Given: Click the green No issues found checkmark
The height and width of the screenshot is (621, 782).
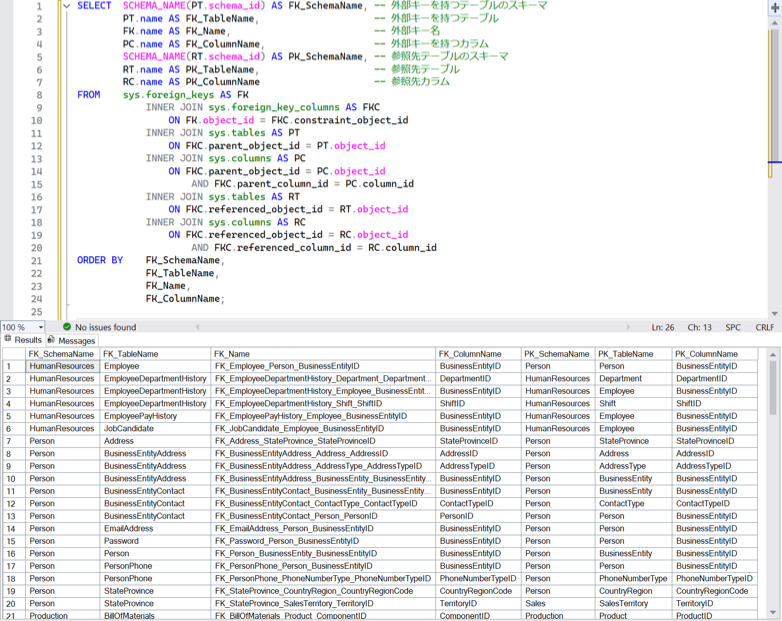Looking at the screenshot, I should point(67,327).
